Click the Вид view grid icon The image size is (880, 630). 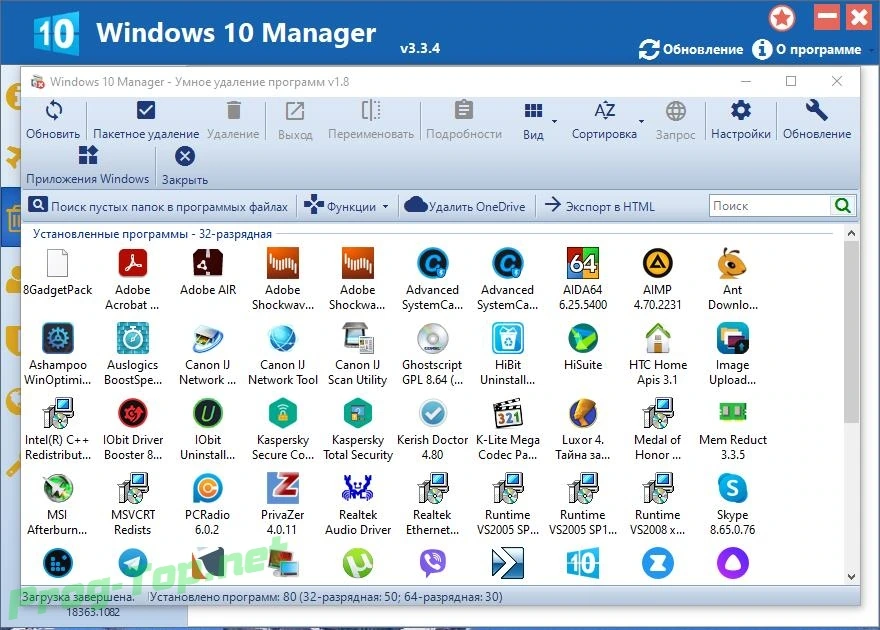533,111
